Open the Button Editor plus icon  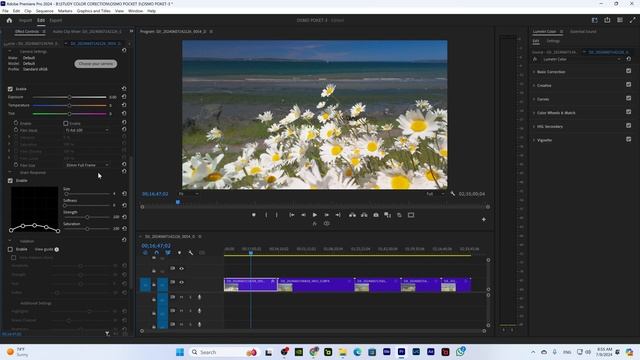[484, 220]
